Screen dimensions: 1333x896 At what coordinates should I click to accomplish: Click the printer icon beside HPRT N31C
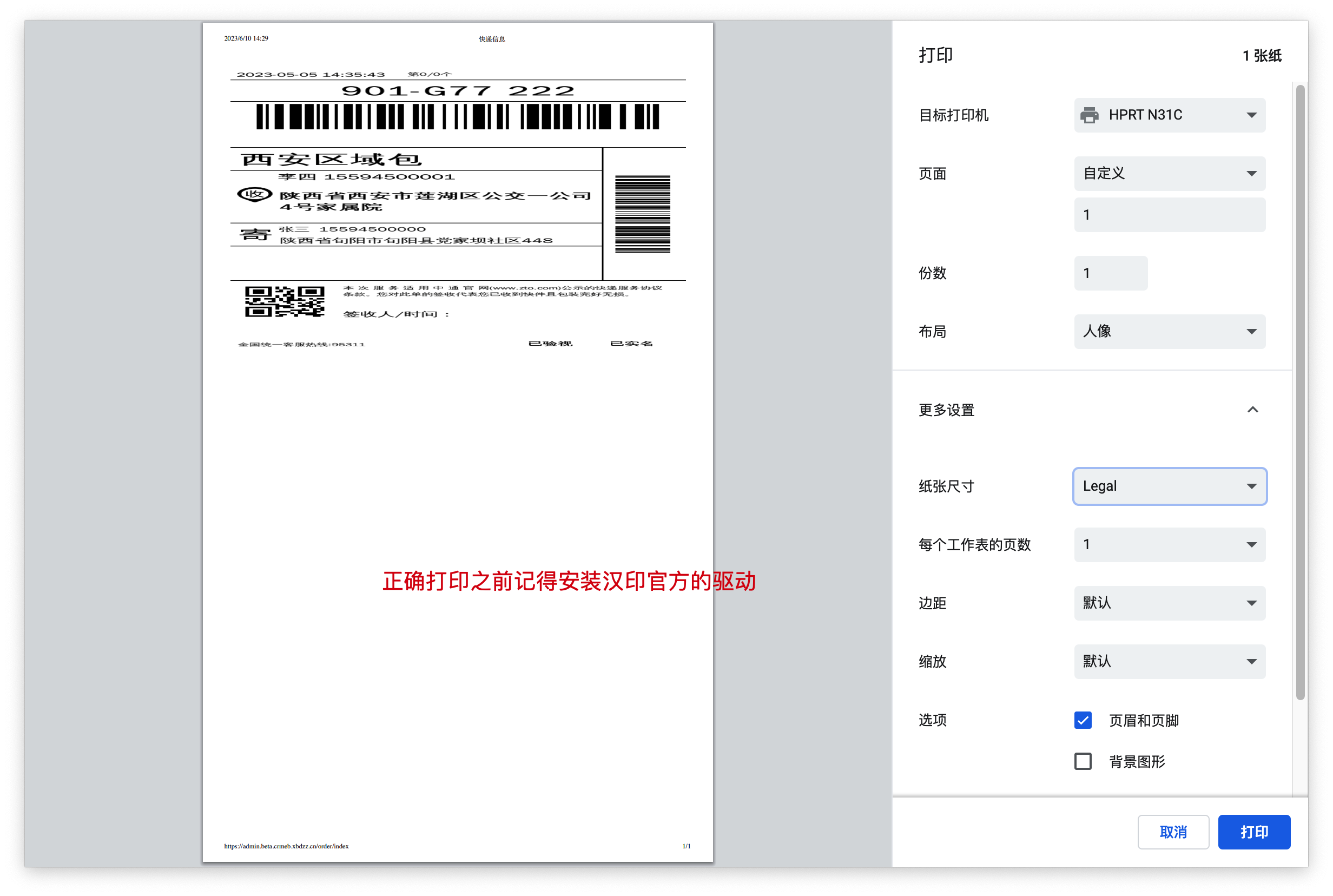[x=1089, y=115]
